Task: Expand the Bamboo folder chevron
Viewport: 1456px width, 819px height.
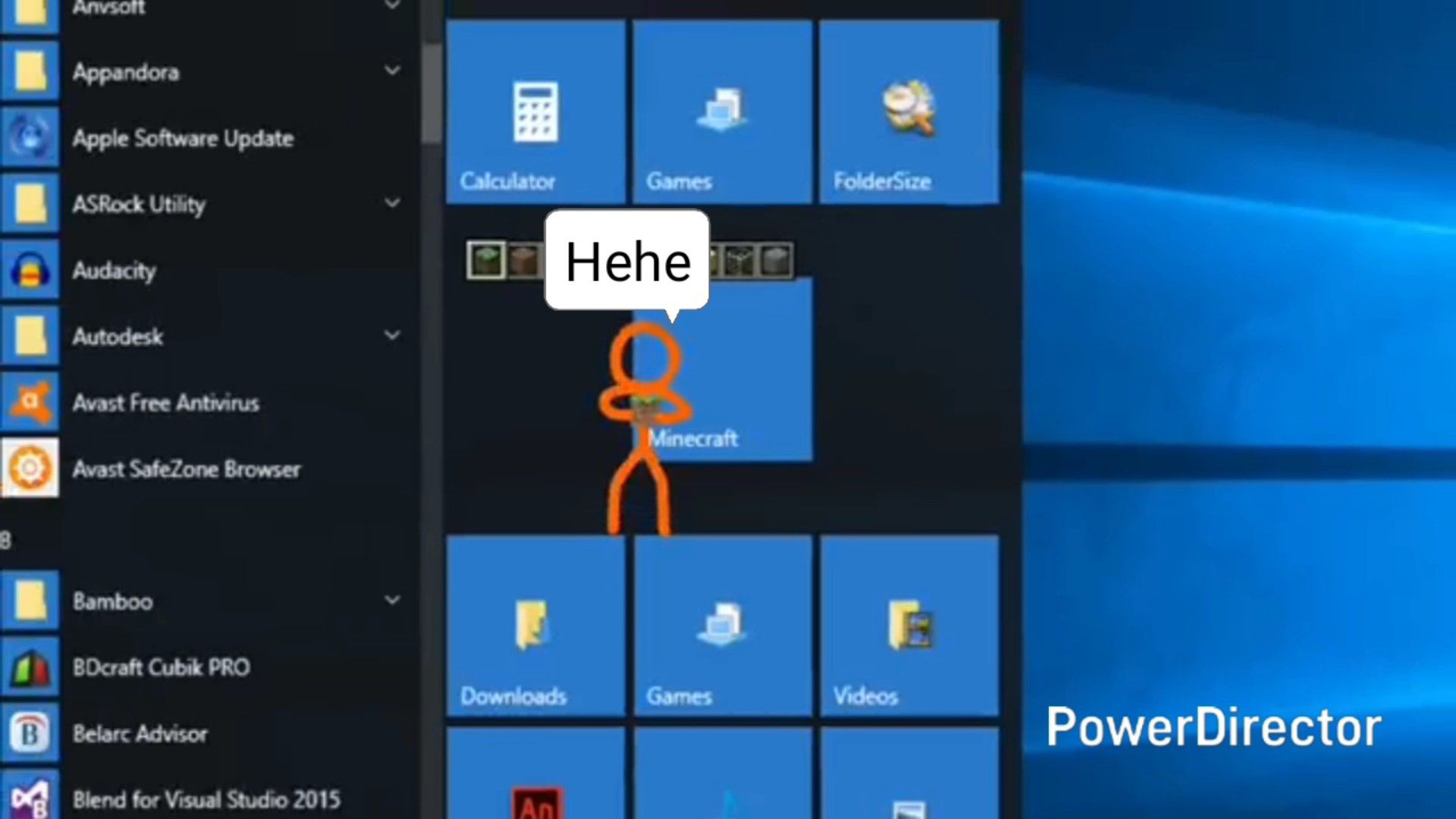Action: 392,601
